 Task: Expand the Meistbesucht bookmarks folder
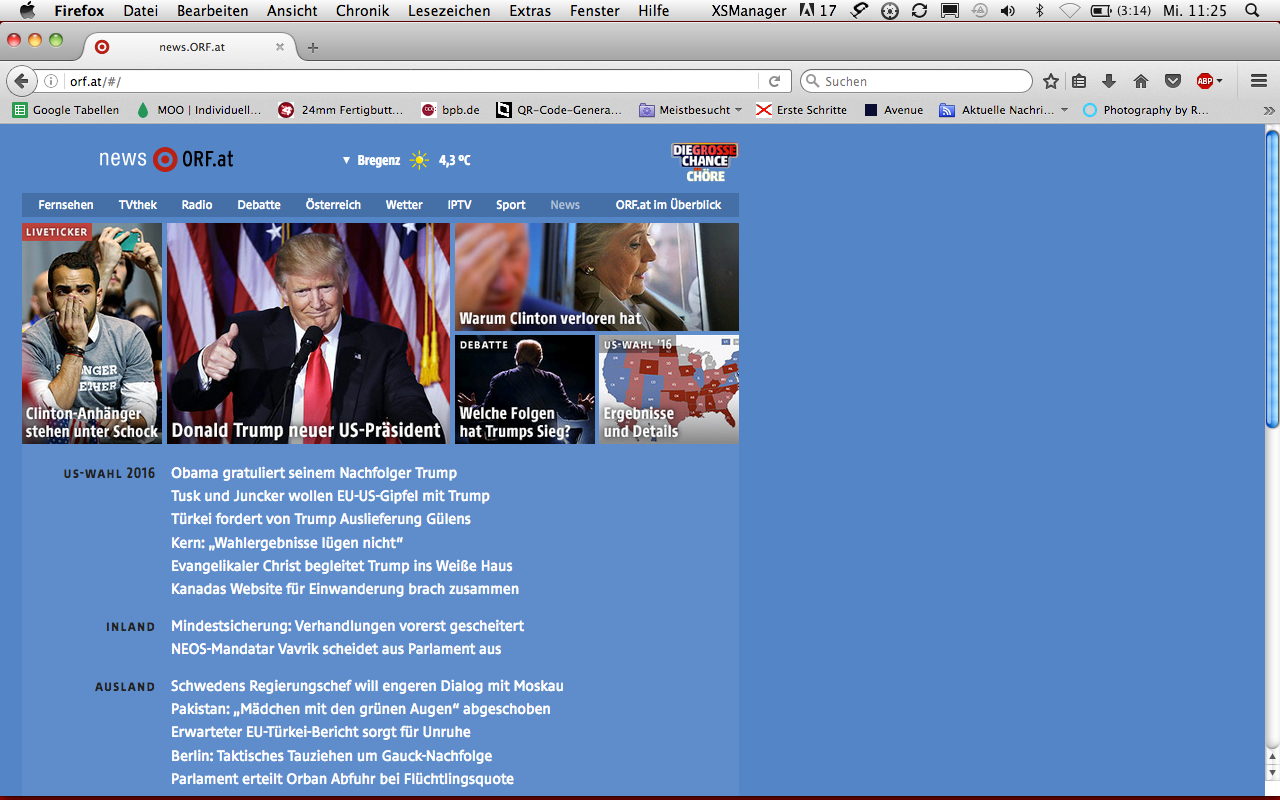point(690,110)
